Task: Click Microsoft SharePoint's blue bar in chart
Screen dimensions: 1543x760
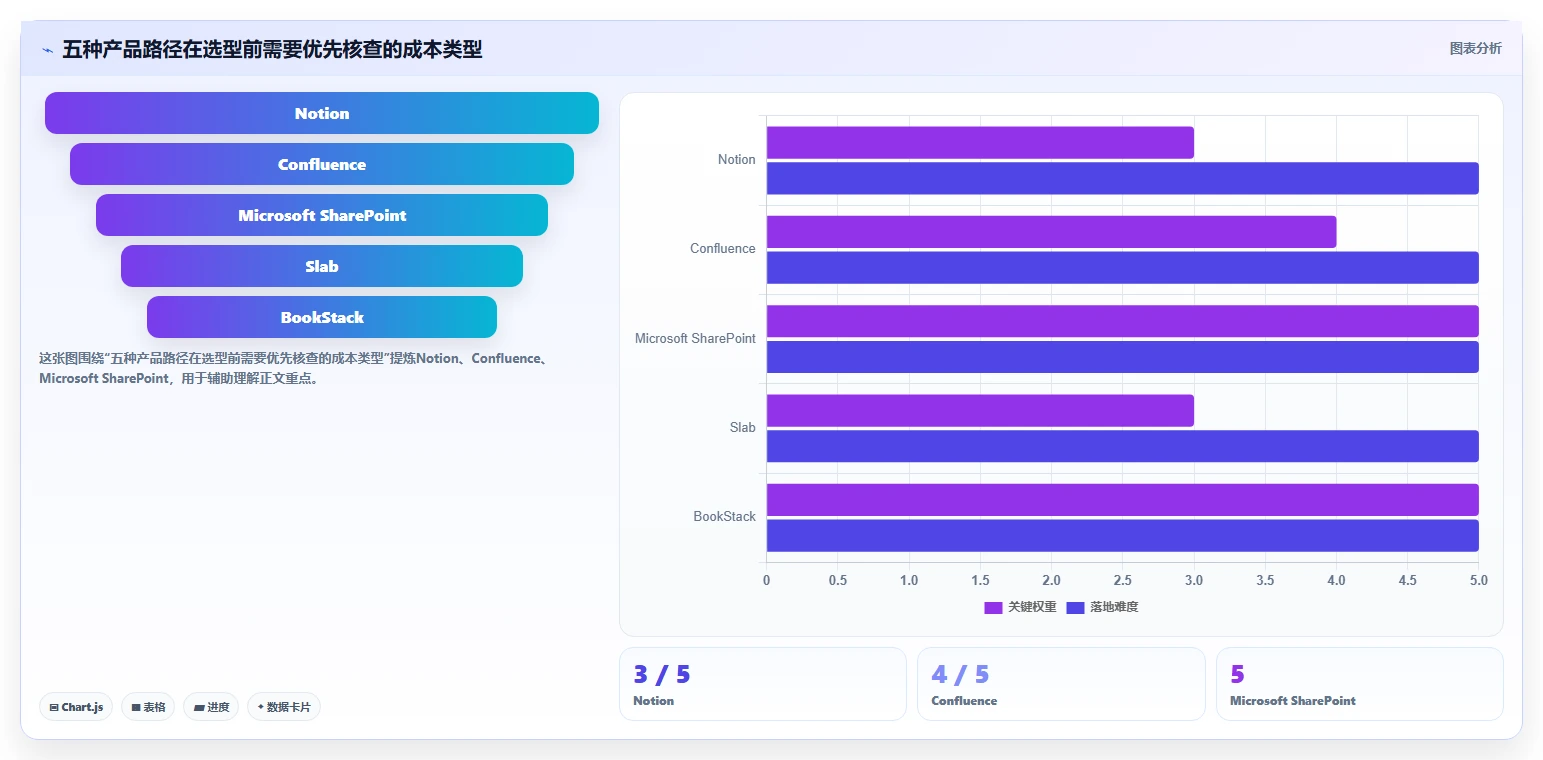Action: [x=1122, y=357]
